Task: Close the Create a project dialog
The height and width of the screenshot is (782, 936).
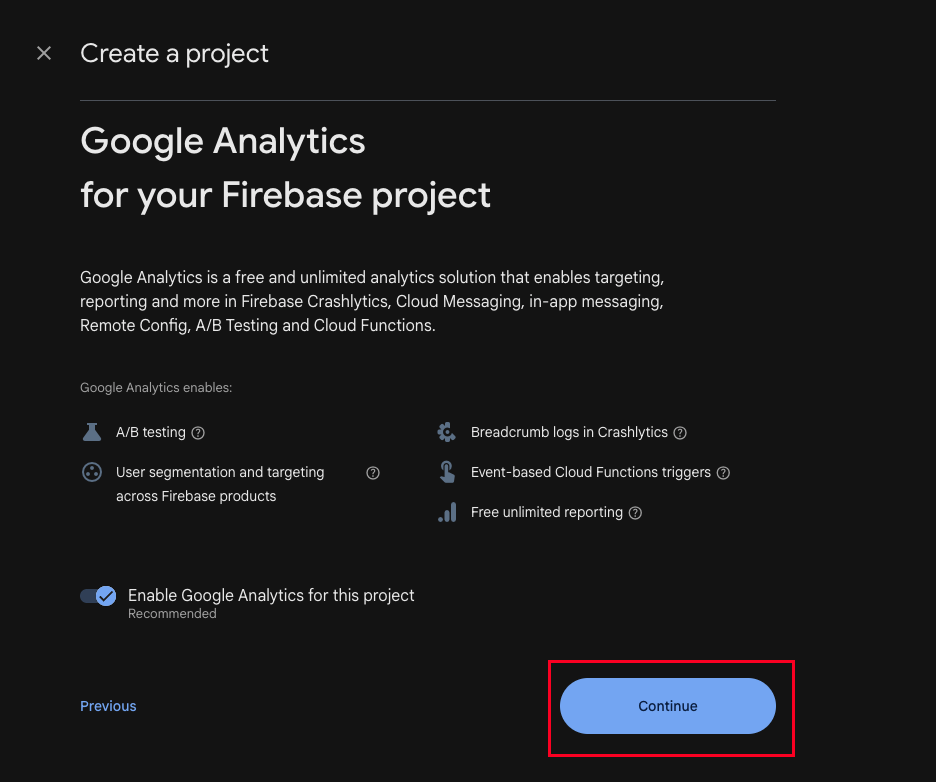Action: pos(44,53)
